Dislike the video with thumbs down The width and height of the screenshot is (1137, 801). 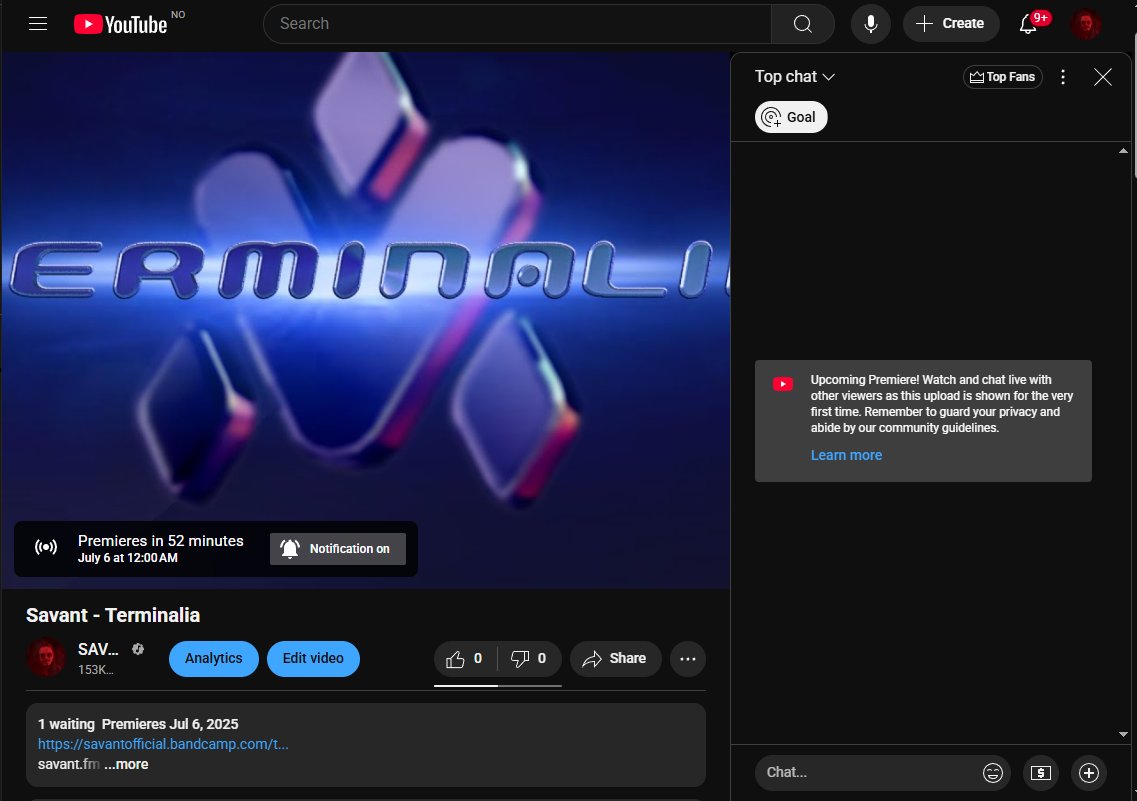pyautogui.click(x=529, y=658)
